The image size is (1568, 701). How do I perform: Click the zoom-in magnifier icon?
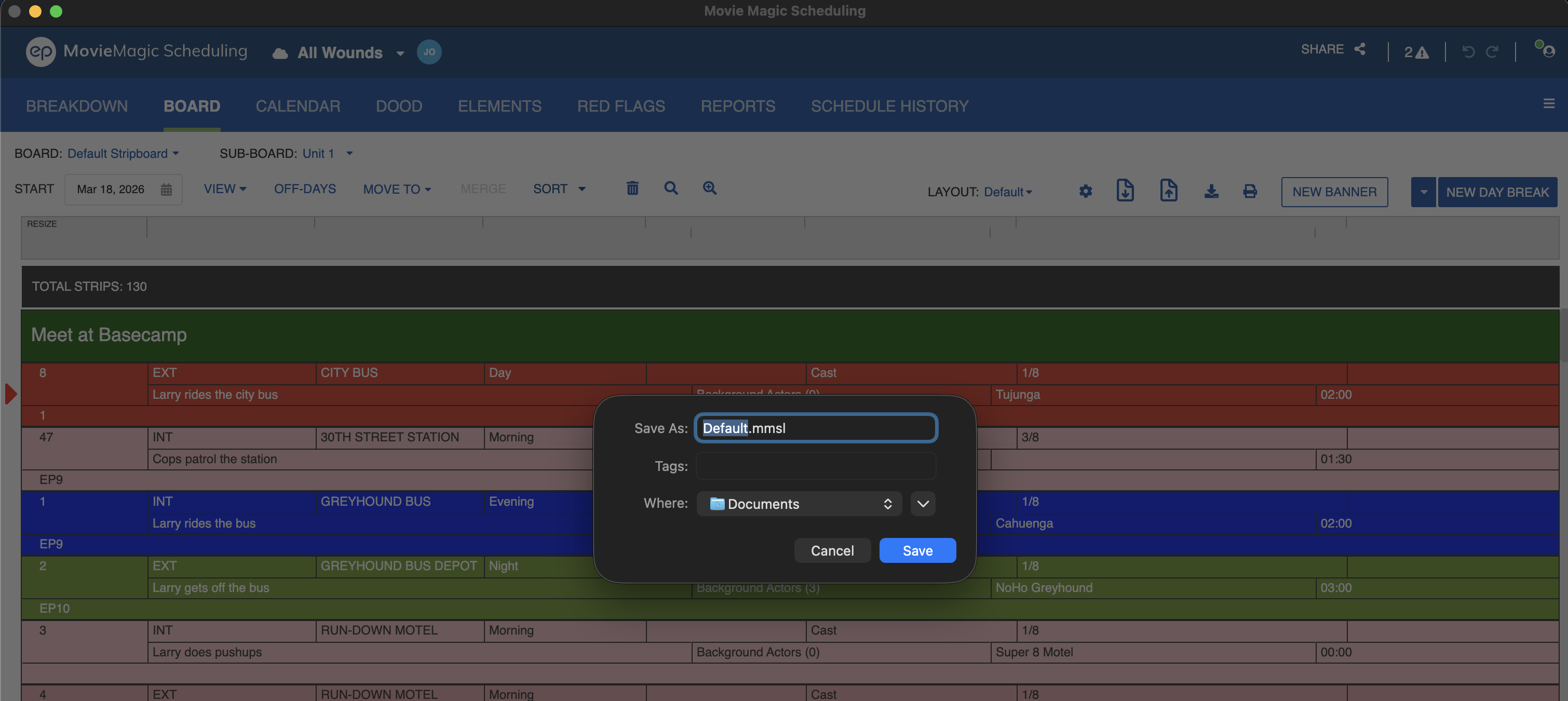[x=710, y=188]
